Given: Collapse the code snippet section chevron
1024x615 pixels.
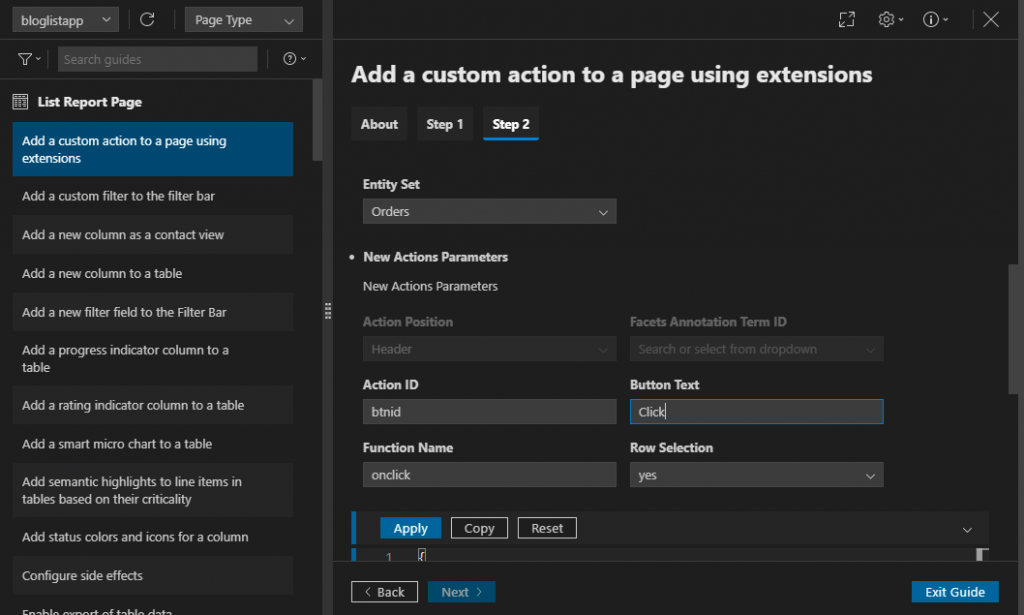Looking at the screenshot, I should click(x=967, y=529).
